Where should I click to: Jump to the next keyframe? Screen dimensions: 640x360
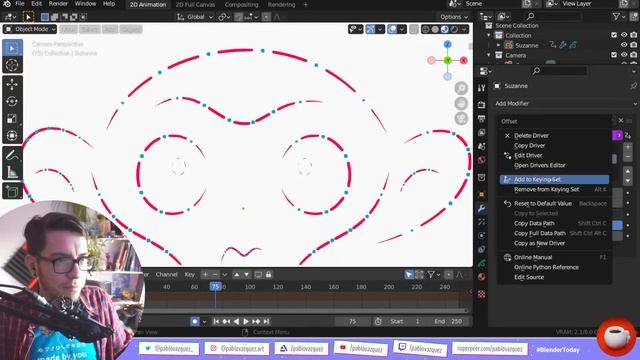point(256,322)
